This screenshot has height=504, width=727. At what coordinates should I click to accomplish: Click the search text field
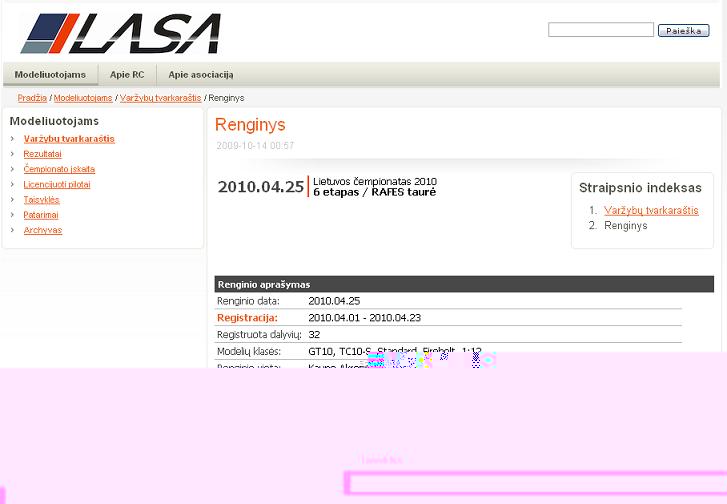[x=600, y=30]
